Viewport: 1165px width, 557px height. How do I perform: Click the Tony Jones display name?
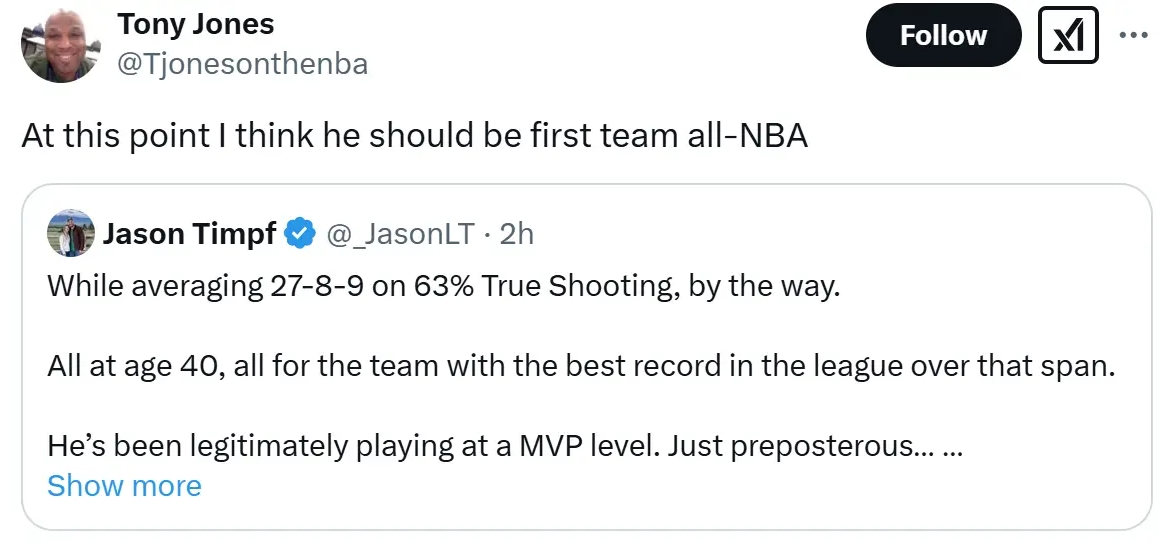(196, 23)
